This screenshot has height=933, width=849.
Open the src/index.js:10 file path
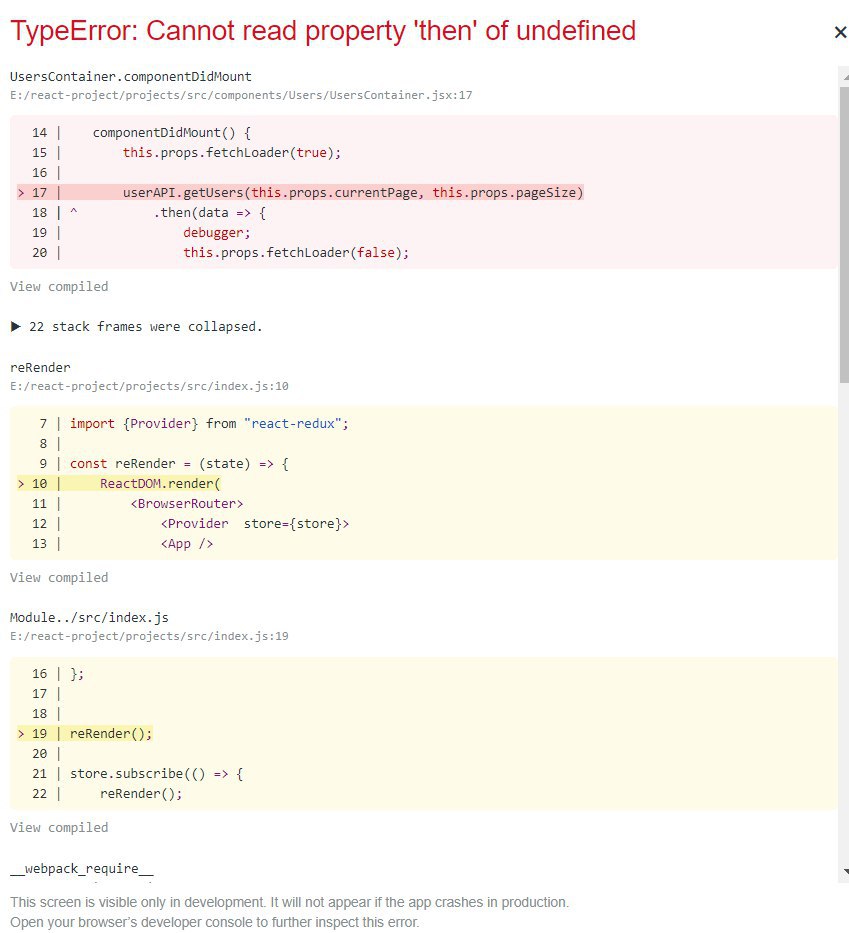click(x=149, y=386)
